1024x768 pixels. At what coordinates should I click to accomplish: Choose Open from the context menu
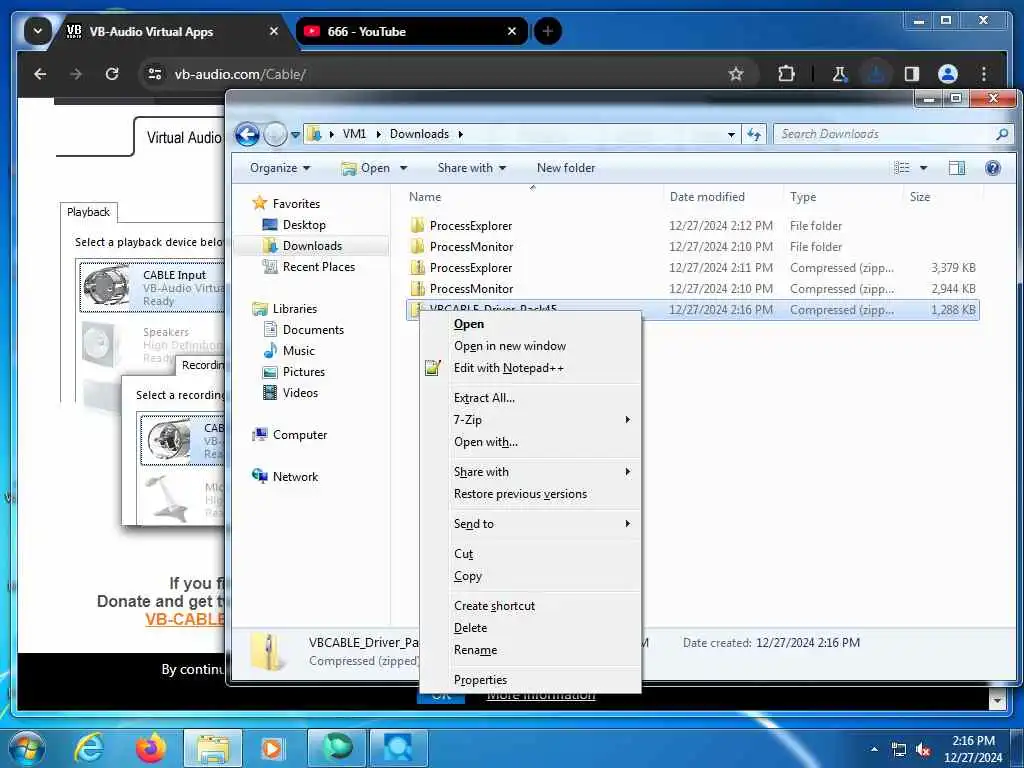530,324
